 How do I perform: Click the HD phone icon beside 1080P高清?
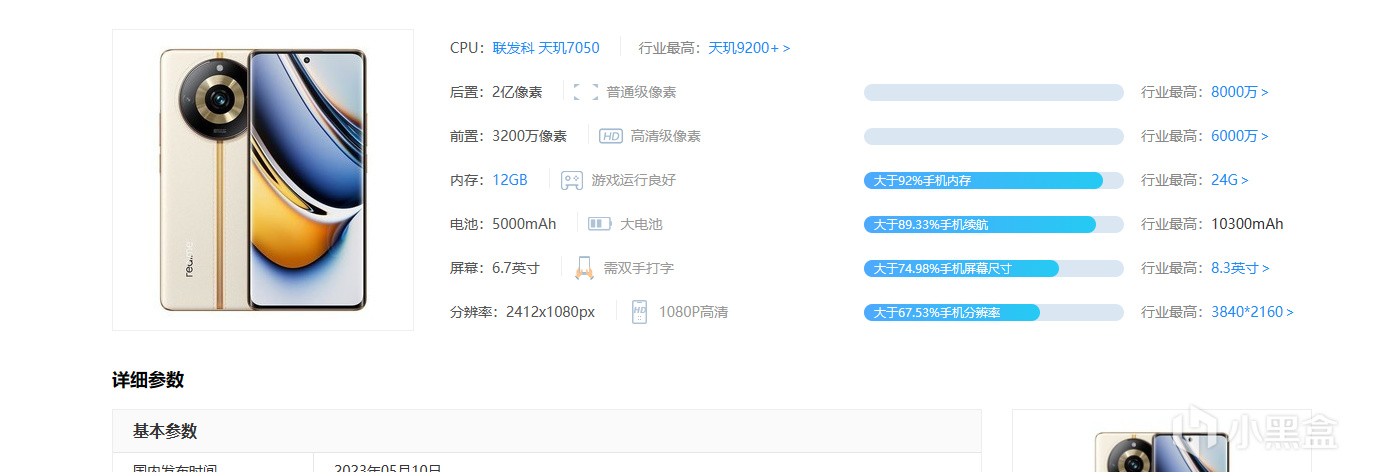(640, 312)
